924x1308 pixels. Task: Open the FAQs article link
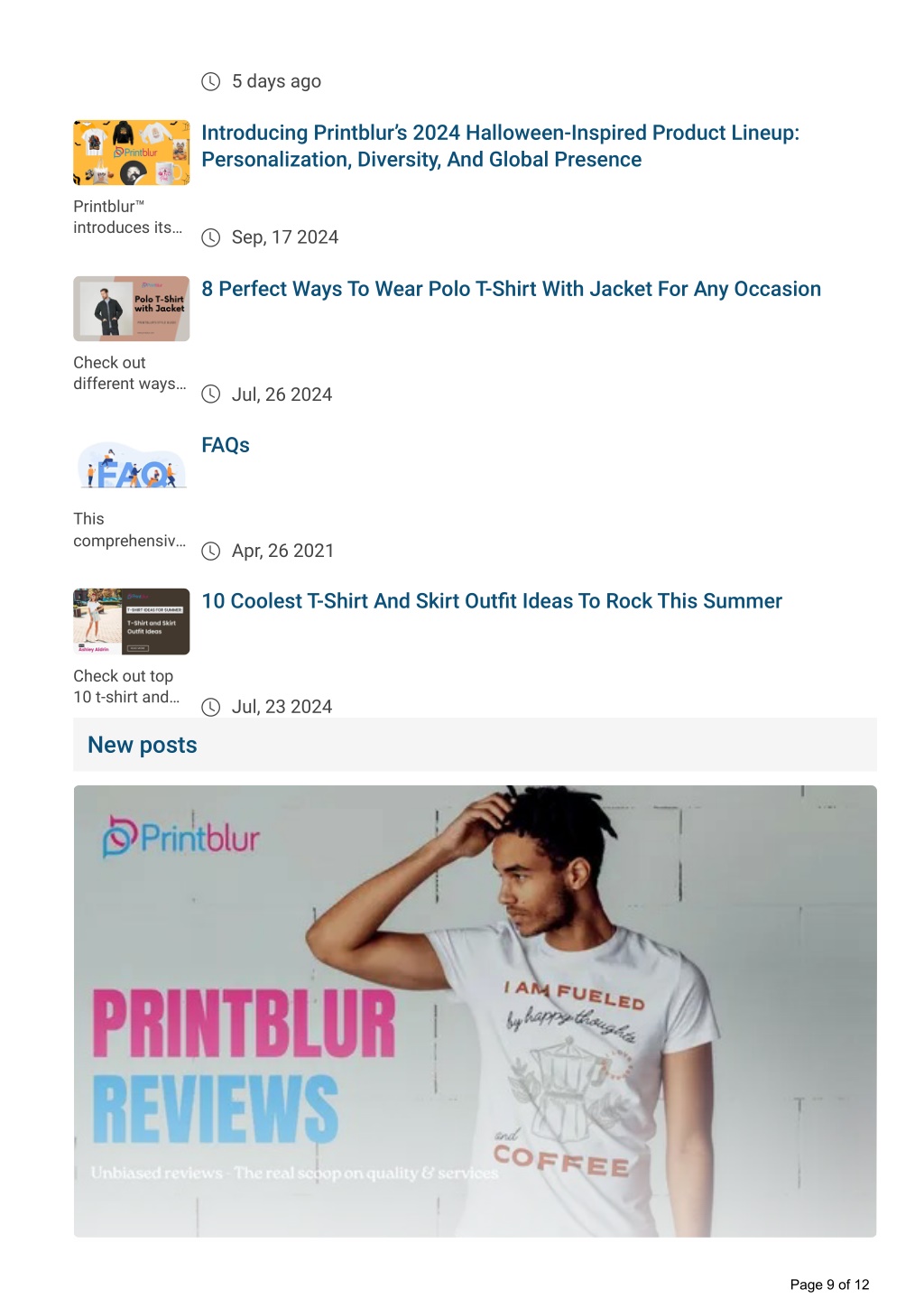coord(226,445)
